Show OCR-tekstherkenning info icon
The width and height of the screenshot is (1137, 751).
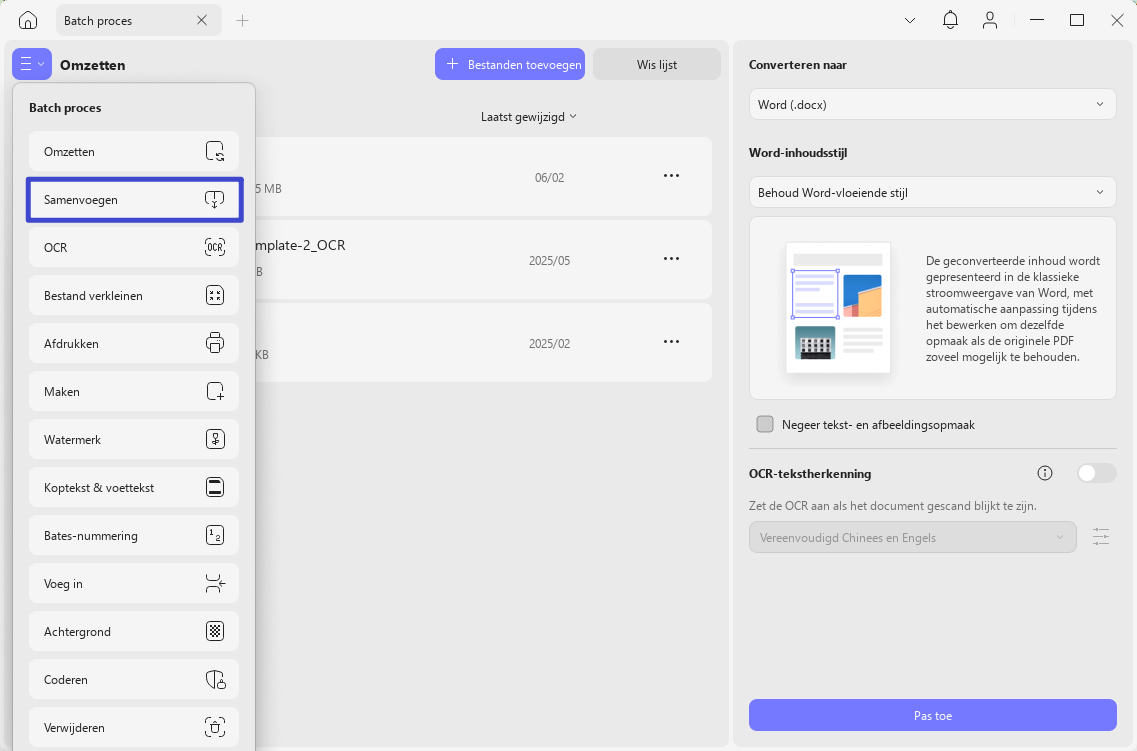coord(1045,473)
